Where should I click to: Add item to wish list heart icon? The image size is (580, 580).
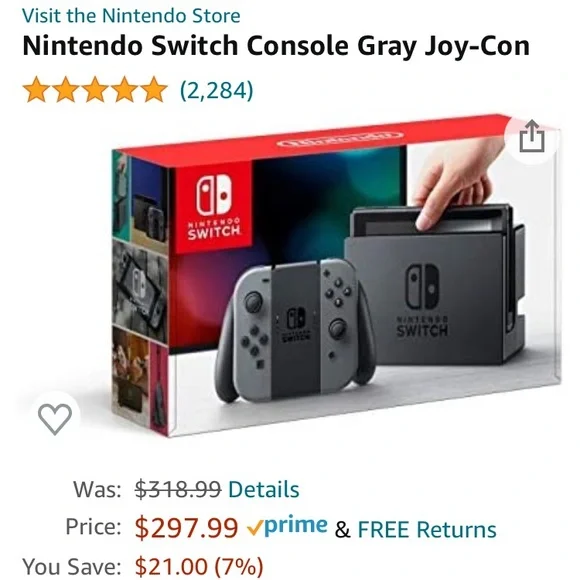[55, 418]
